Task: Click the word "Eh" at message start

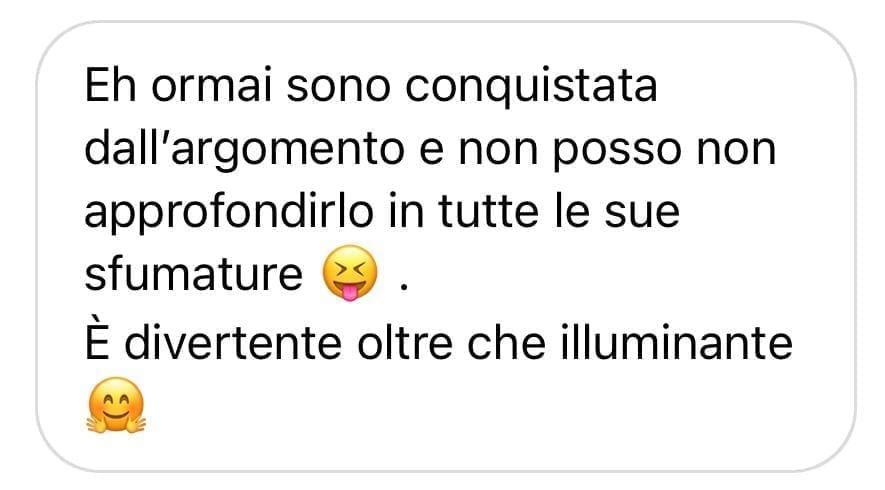Action: (111, 85)
